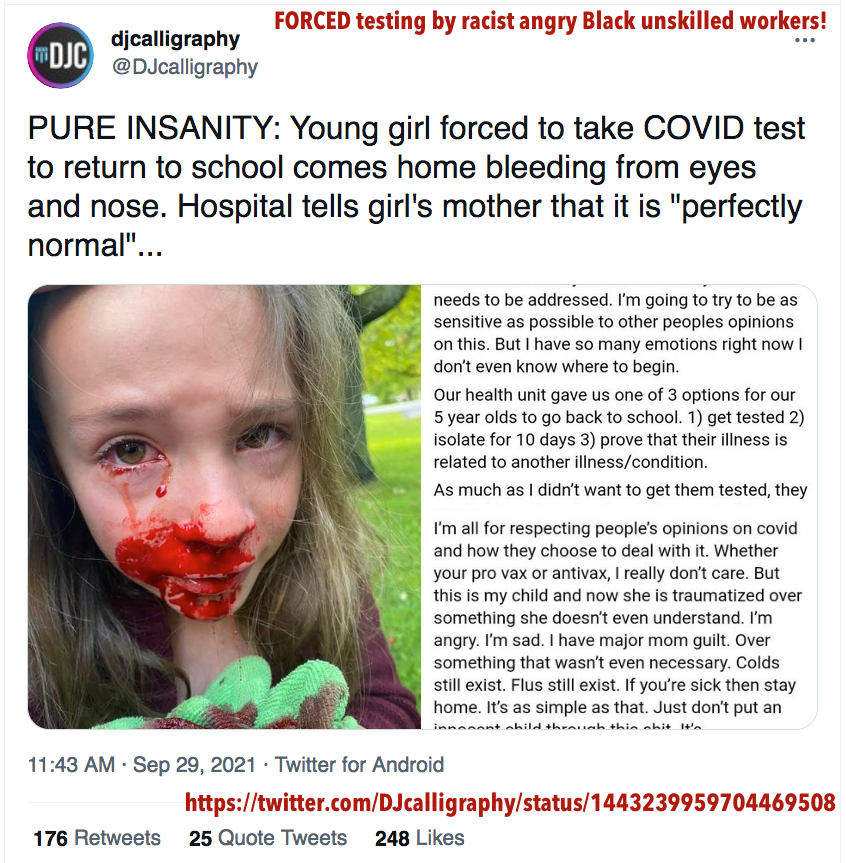The image size is (846, 863).
Task: Open the right text screenshot attachment
Action: (x=620, y=506)
